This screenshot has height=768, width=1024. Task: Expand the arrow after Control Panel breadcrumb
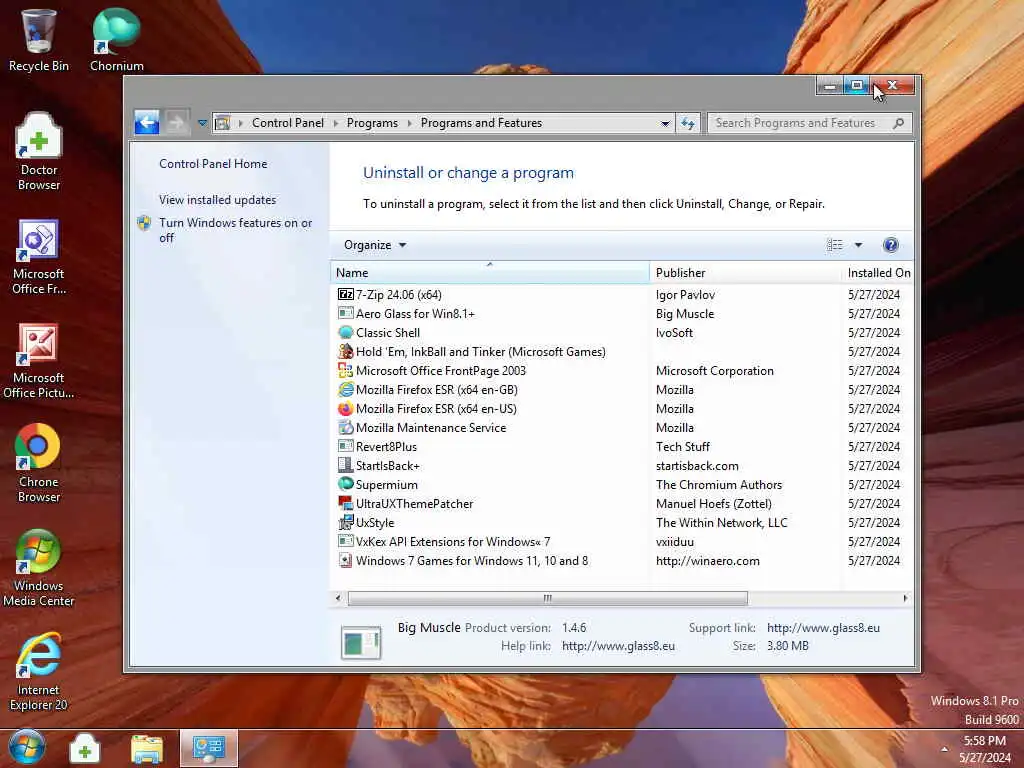click(336, 123)
